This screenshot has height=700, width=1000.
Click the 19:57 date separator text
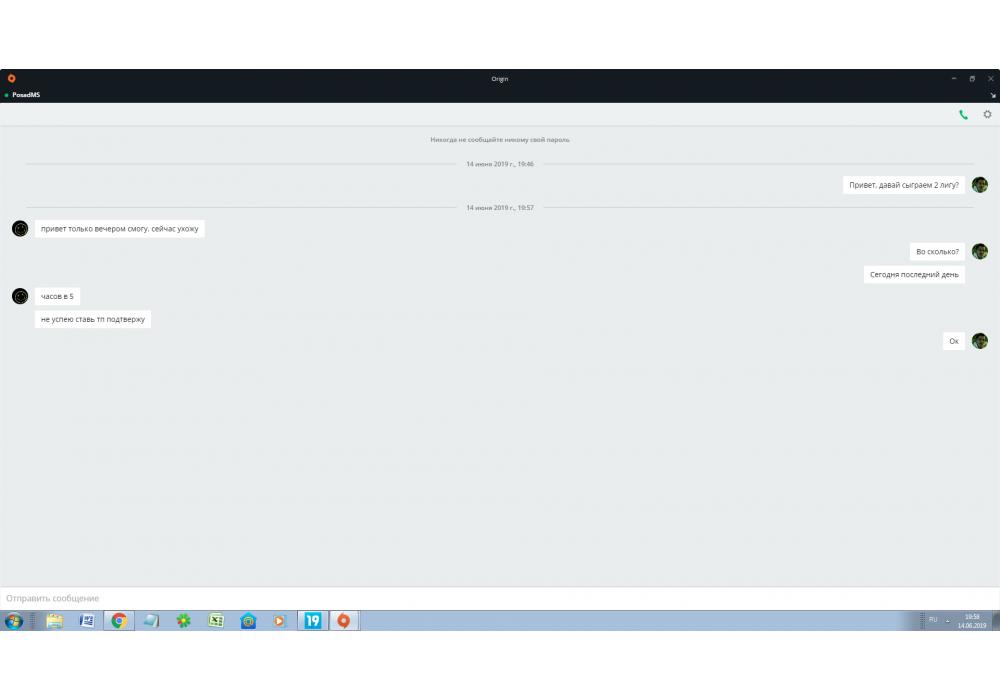tap(500, 207)
